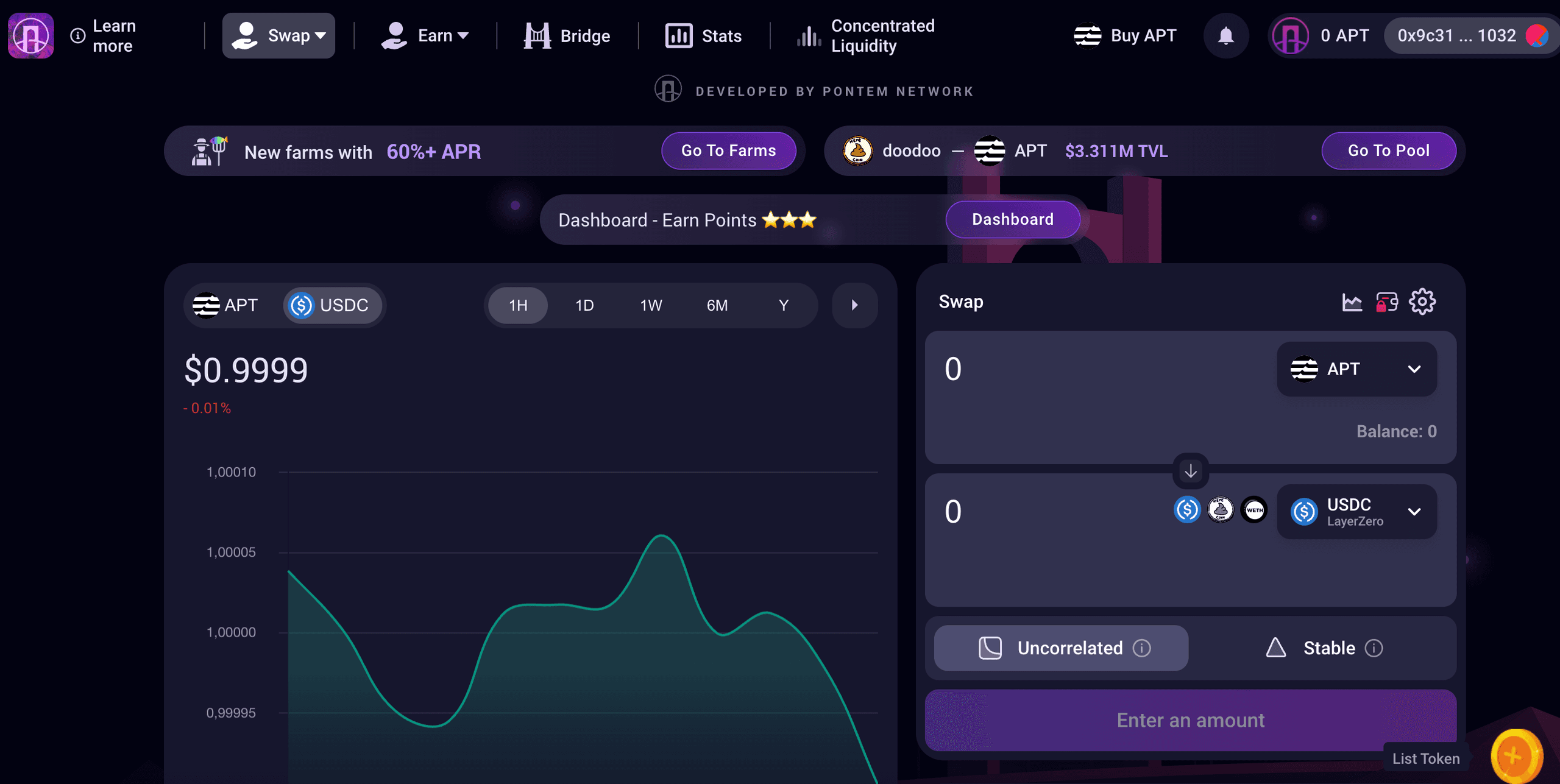Click the 0x9c31 ... 1032 wallet address
Viewport: 1560px width, 784px height.
point(1456,35)
